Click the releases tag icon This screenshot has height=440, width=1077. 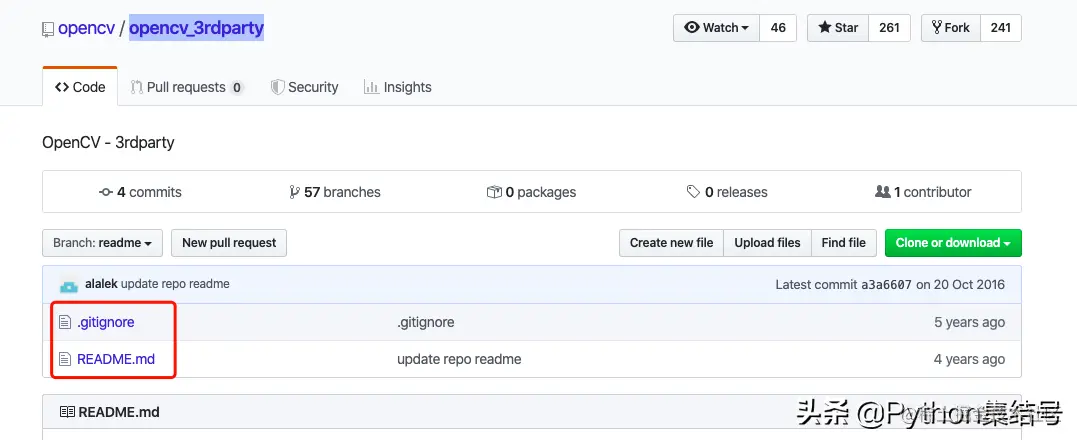[x=694, y=192]
